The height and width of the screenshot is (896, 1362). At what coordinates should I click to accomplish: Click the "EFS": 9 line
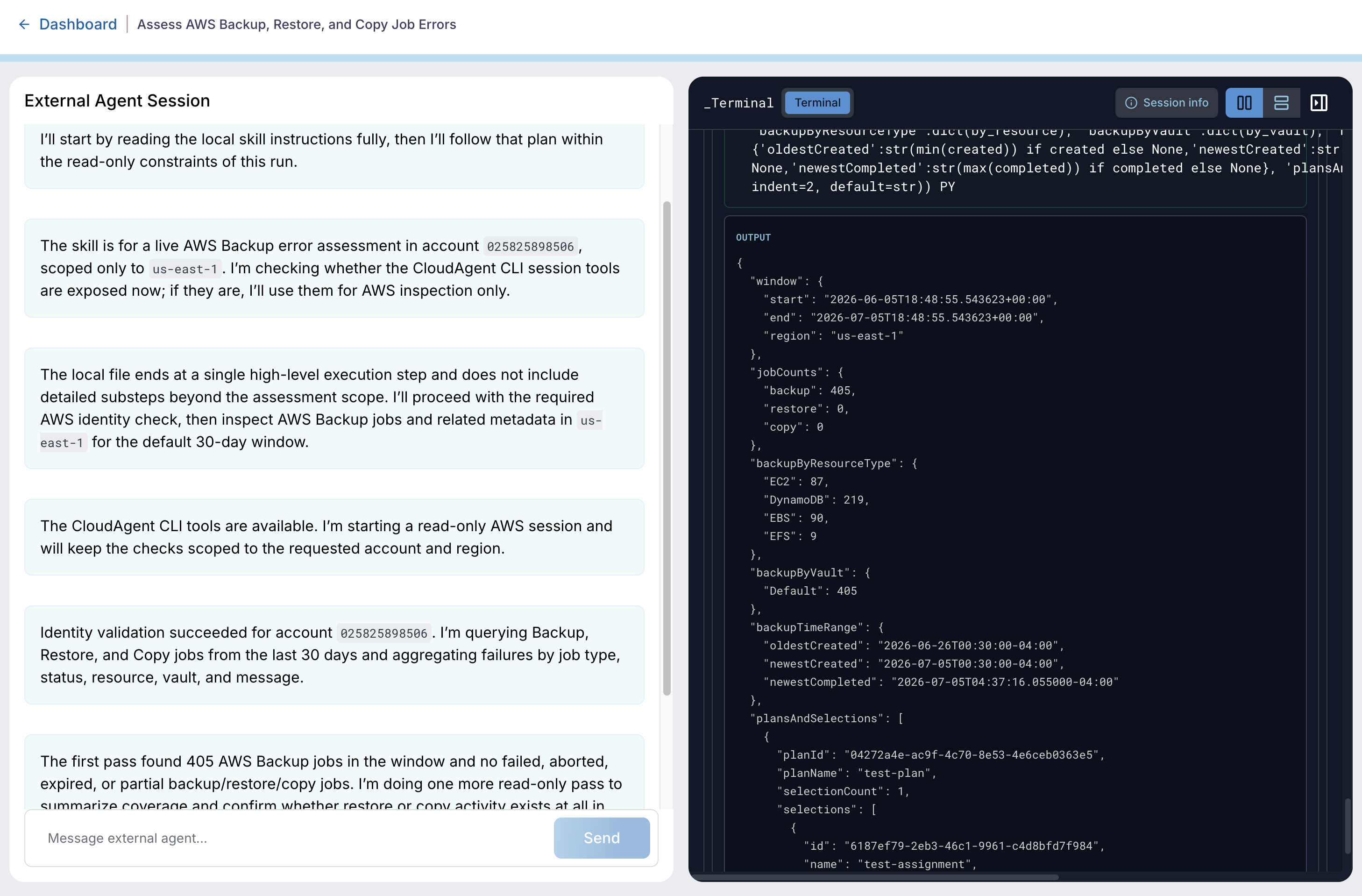[x=790, y=536]
